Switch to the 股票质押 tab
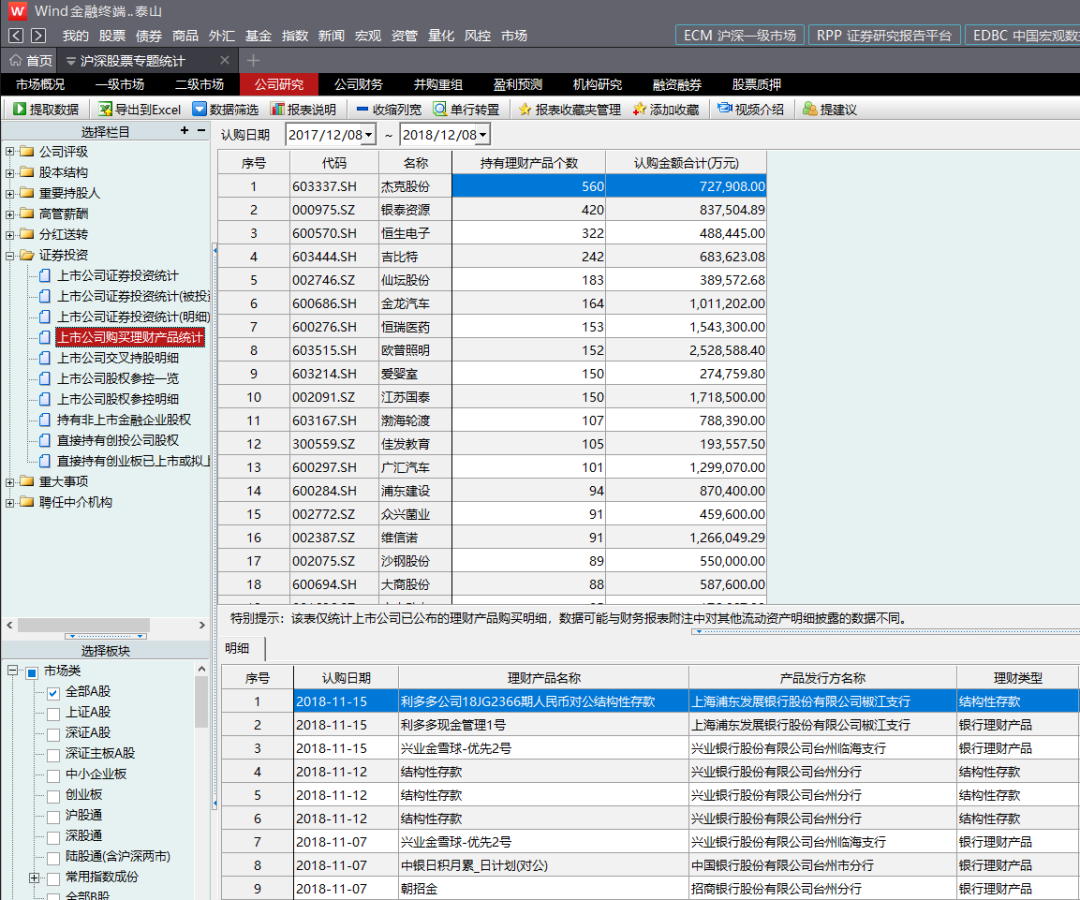The width and height of the screenshot is (1080, 900). 756,84
